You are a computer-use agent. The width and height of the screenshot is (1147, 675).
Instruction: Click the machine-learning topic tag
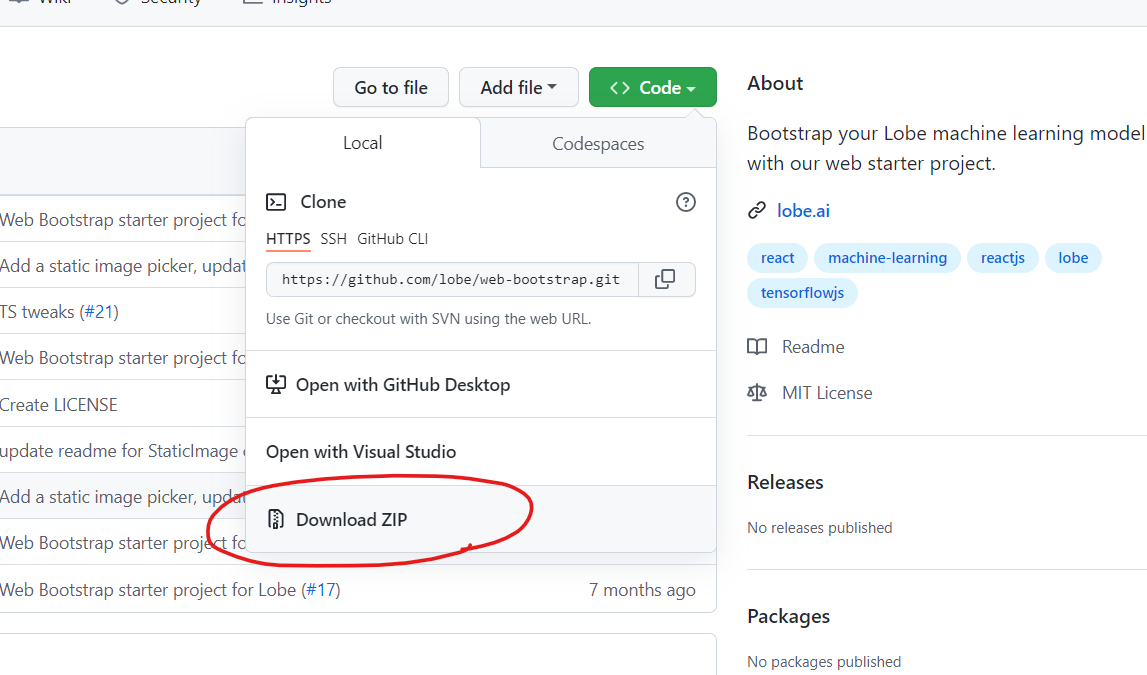click(887, 258)
